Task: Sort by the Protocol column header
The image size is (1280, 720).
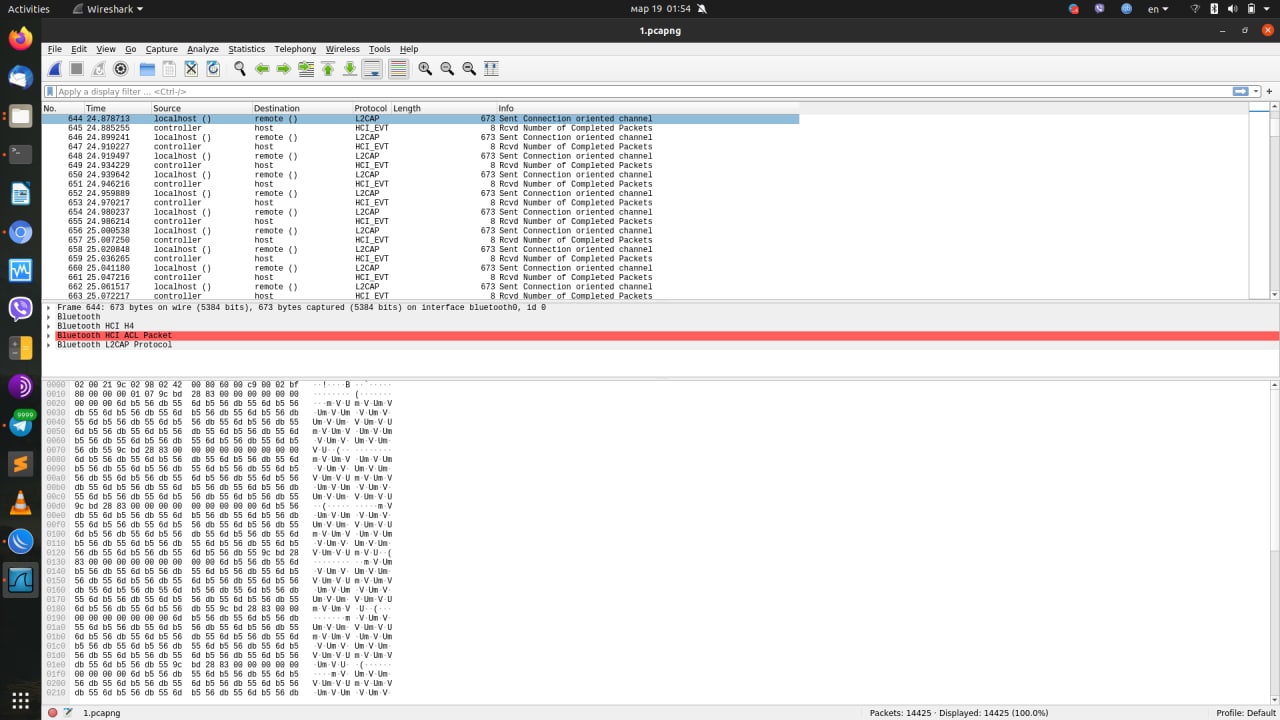Action: coord(372,108)
